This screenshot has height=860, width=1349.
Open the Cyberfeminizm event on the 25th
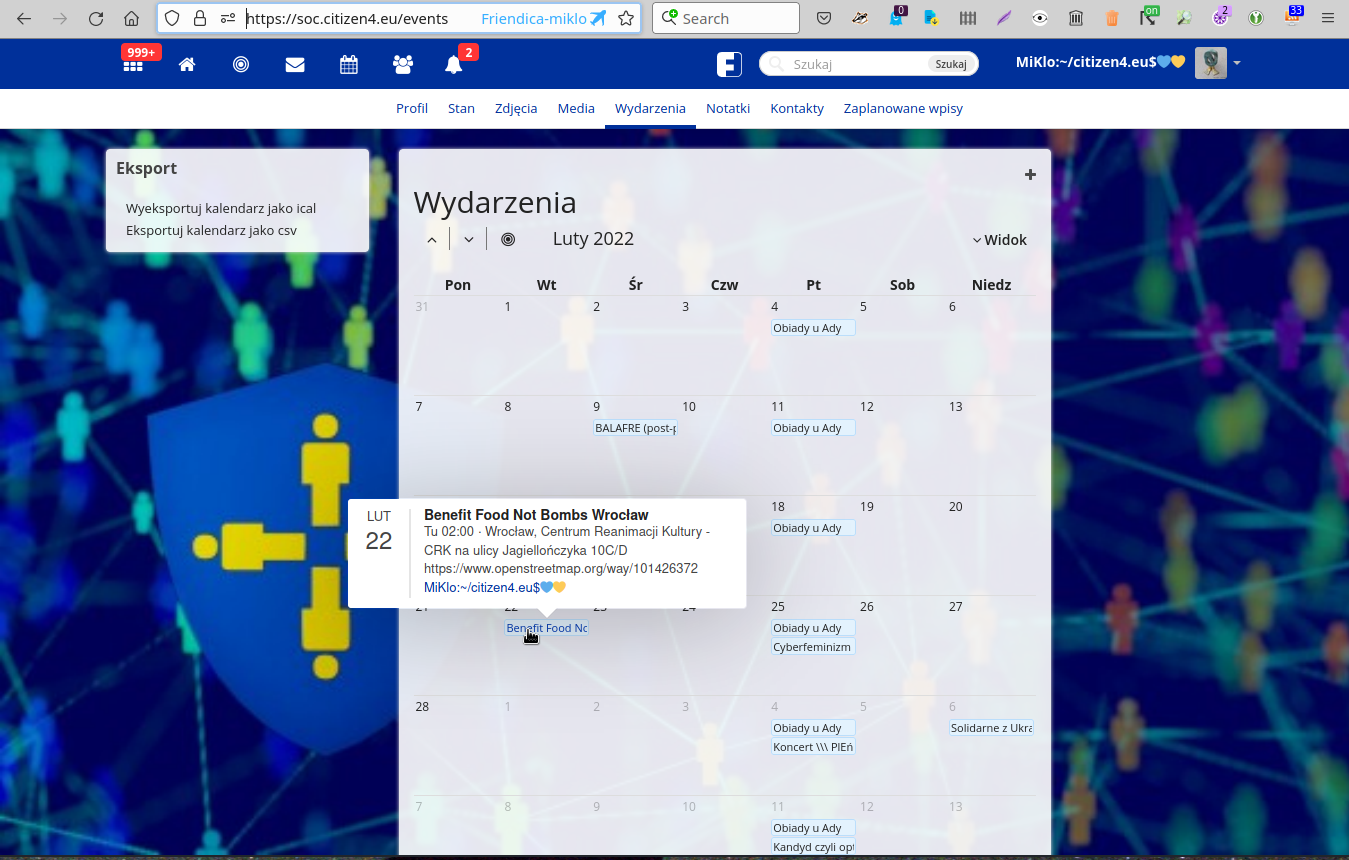tap(812, 647)
